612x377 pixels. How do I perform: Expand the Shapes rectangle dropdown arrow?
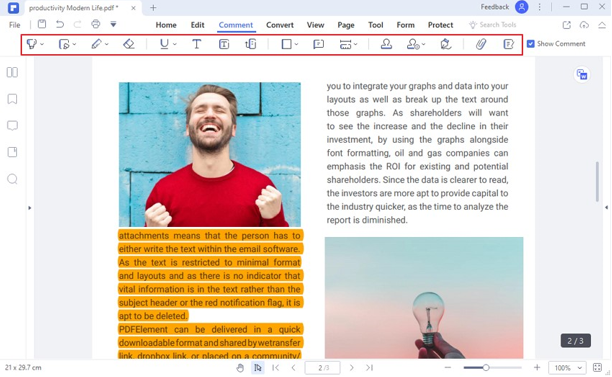pyautogui.click(x=296, y=44)
